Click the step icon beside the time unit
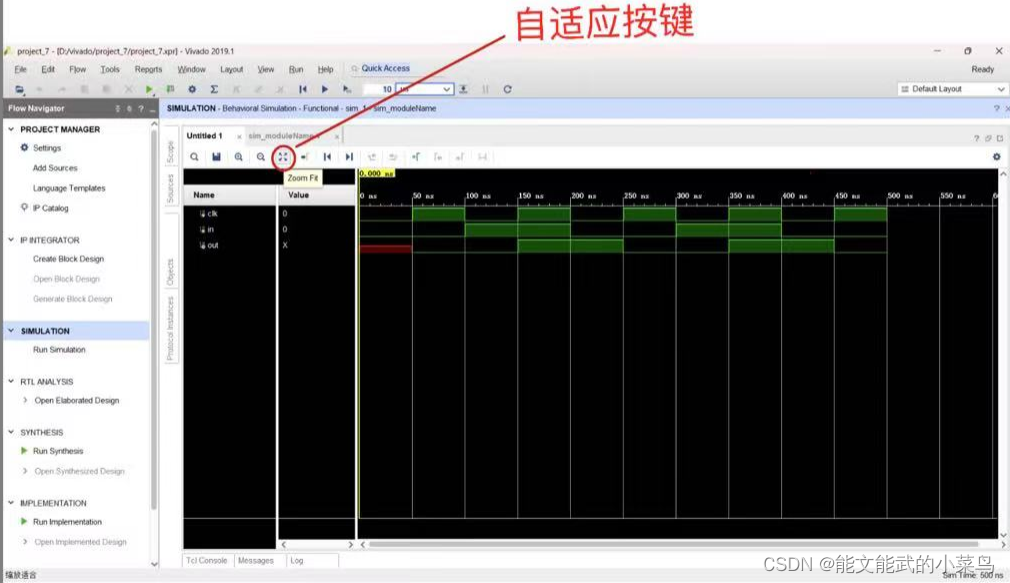 click(463, 89)
